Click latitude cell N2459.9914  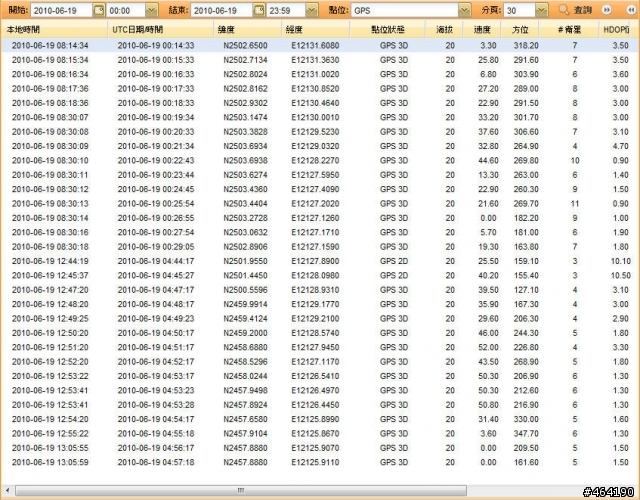245,304
